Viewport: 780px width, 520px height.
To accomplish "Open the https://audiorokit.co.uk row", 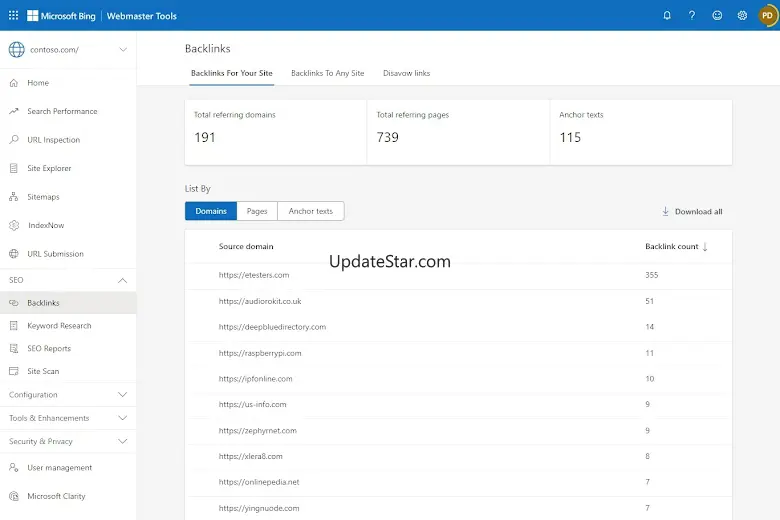I will pos(458,301).
